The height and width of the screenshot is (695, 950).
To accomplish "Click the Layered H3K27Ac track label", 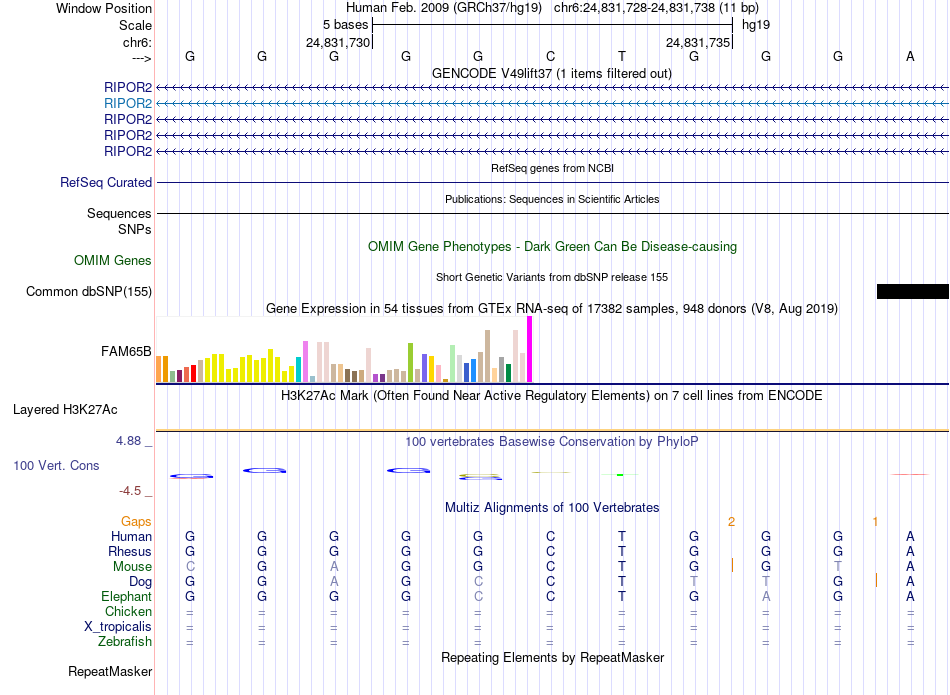I will point(65,410).
